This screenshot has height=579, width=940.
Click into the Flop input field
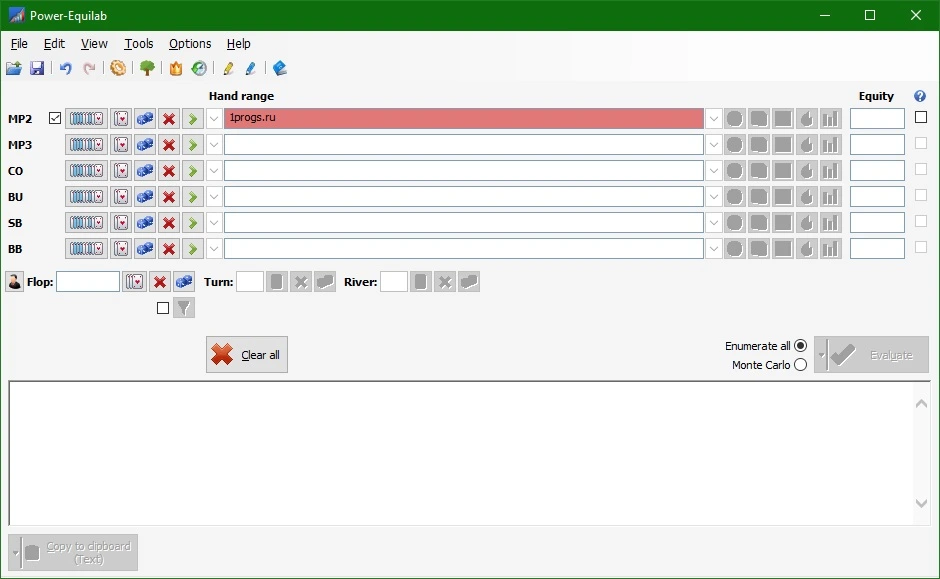point(88,282)
